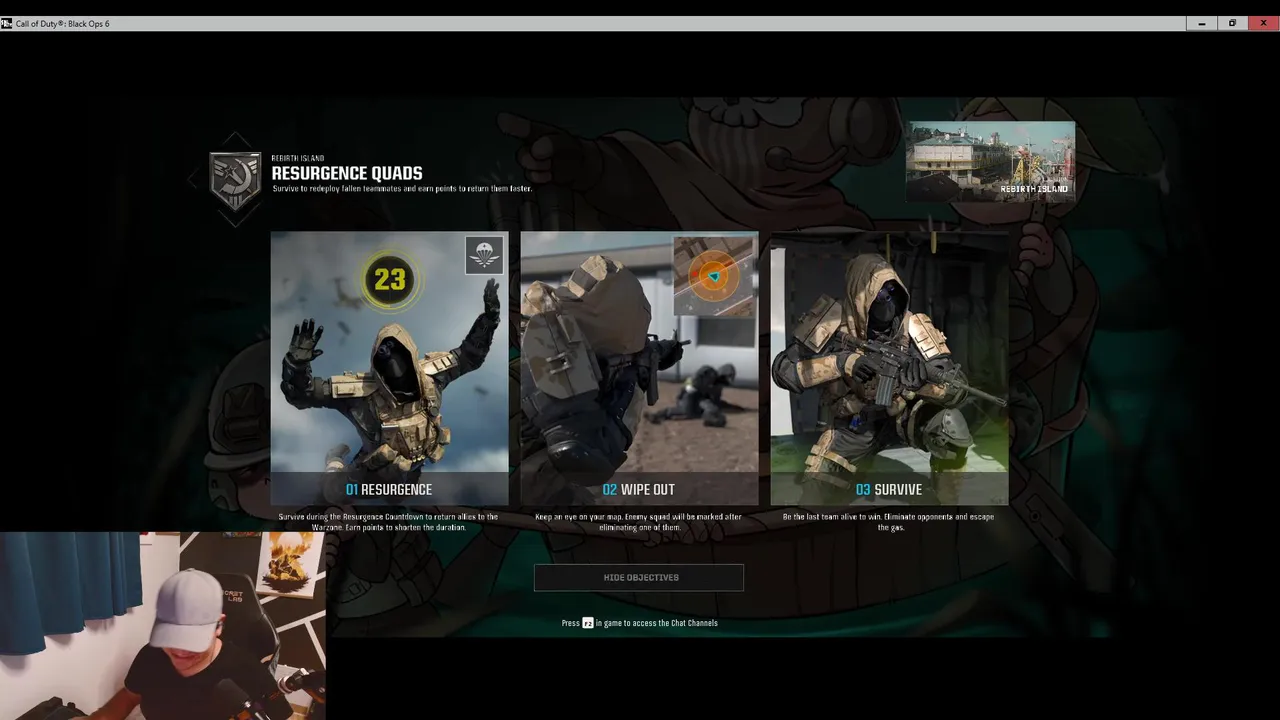Select the 03 Survive objective card
Viewport: 1280px width, 720px height.
point(889,368)
